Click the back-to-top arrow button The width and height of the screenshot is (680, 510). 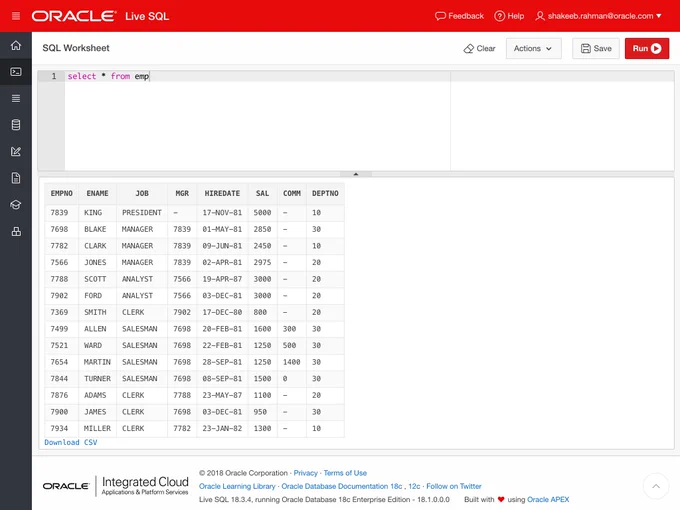pos(656,486)
